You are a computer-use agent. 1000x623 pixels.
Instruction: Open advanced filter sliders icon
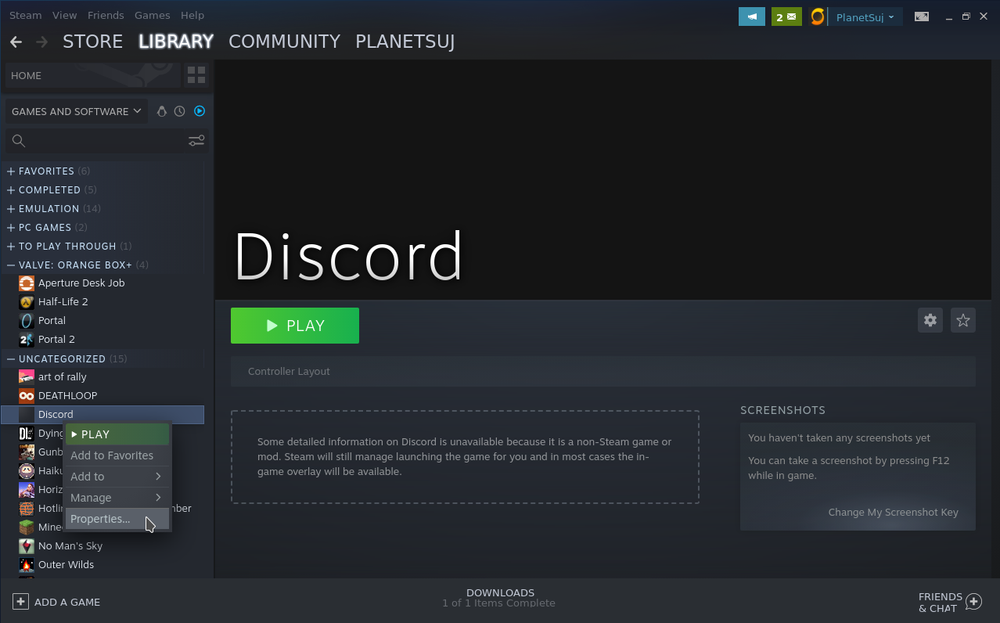tap(196, 140)
